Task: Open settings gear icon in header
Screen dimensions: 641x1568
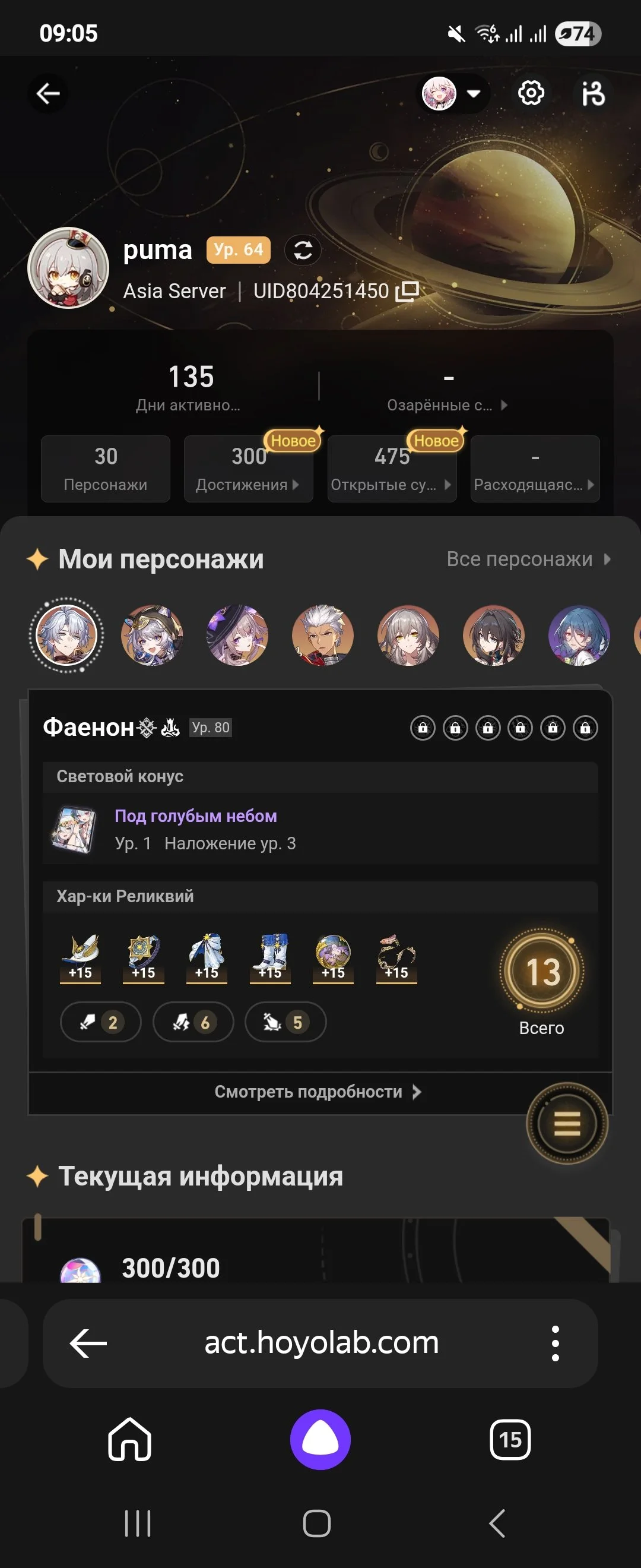Action: tap(531, 93)
